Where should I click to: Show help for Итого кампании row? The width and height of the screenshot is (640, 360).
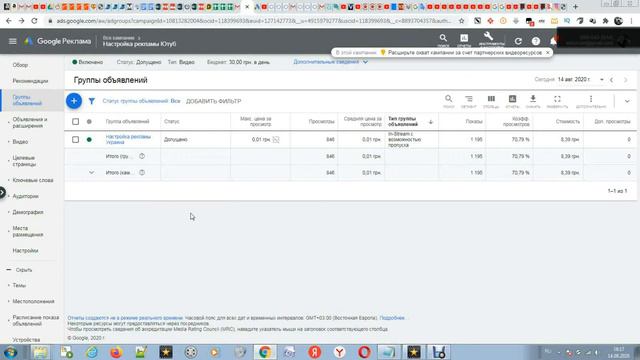pyautogui.click(x=142, y=173)
